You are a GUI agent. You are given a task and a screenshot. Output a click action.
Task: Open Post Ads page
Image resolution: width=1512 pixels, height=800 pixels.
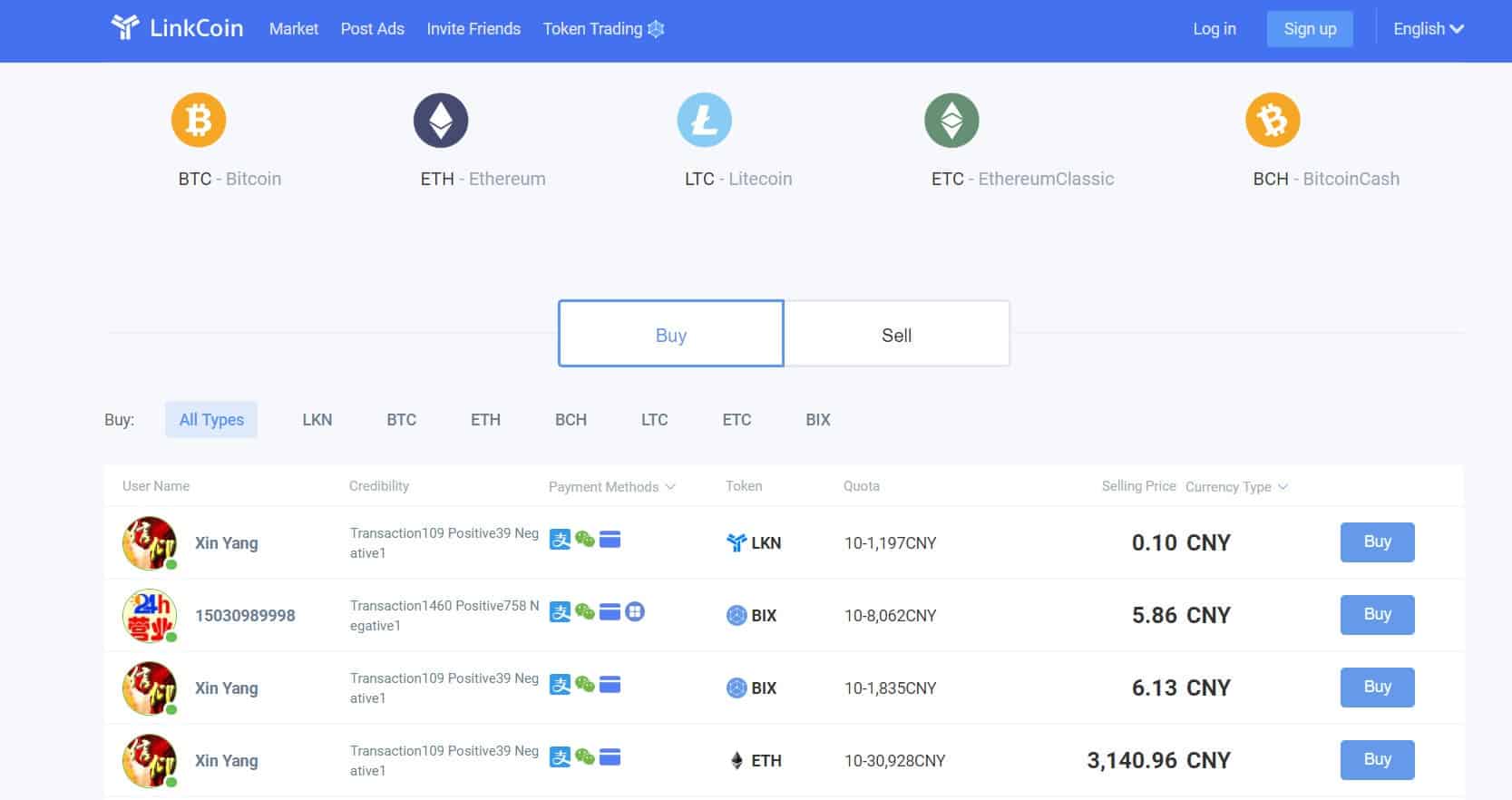click(x=373, y=29)
